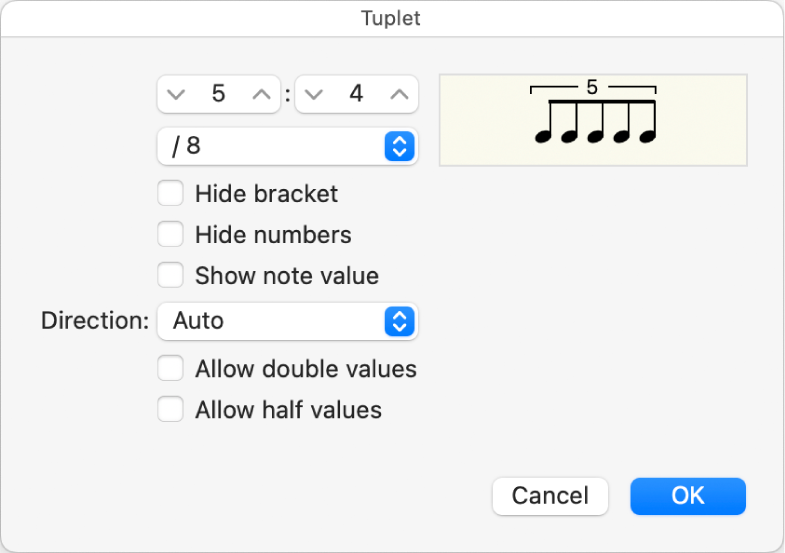This screenshot has width=785, height=553.
Task: Decrease the tuplet denominator value of 4
Action: tap(315, 95)
